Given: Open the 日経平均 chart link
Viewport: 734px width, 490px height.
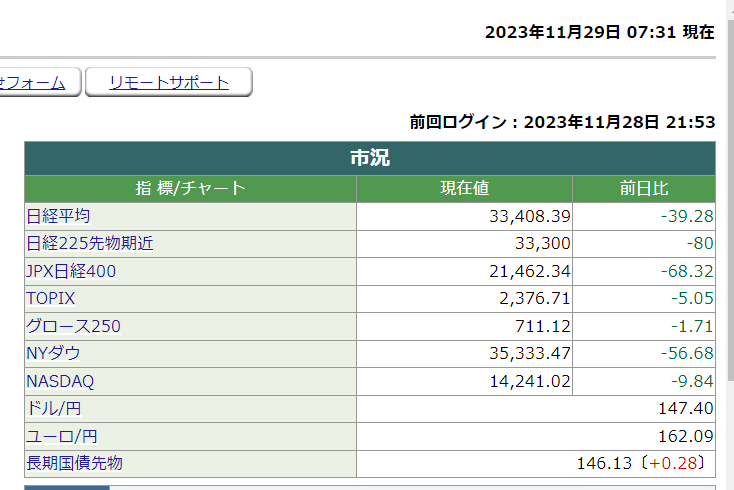Looking at the screenshot, I should [59, 216].
